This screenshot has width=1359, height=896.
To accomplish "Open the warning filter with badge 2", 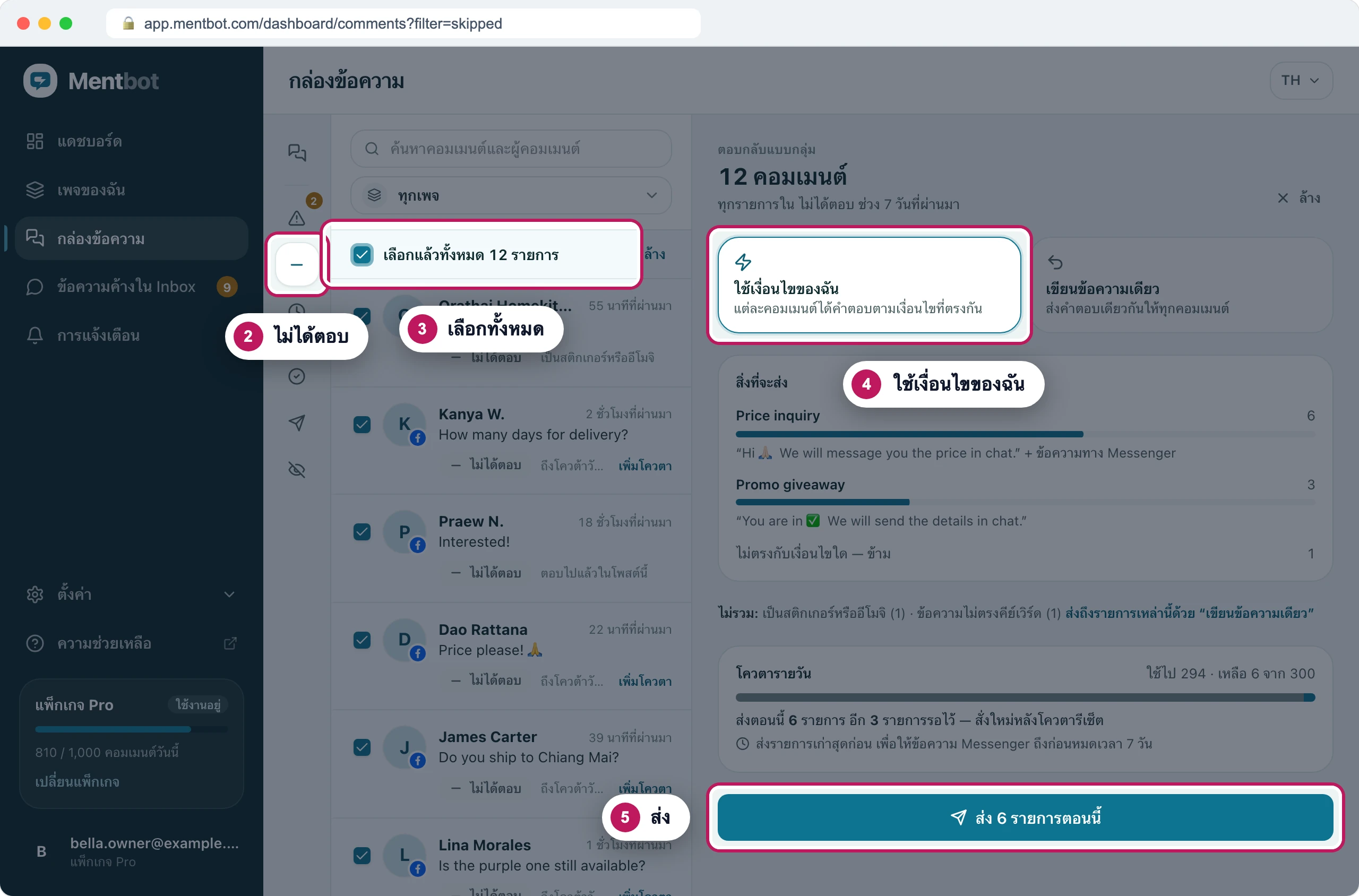I will click(x=297, y=217).
